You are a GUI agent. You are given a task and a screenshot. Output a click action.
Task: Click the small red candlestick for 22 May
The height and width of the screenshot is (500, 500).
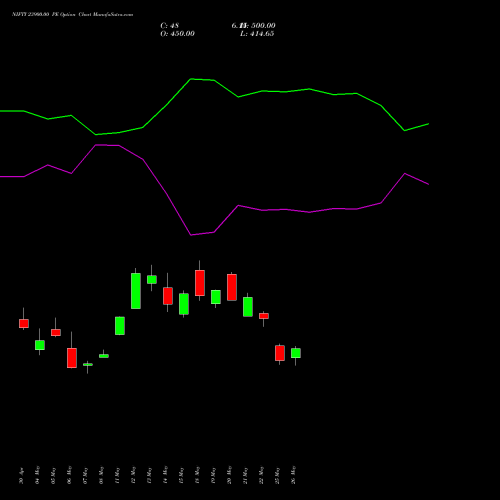pyautogui.click(x=264, y=316)
